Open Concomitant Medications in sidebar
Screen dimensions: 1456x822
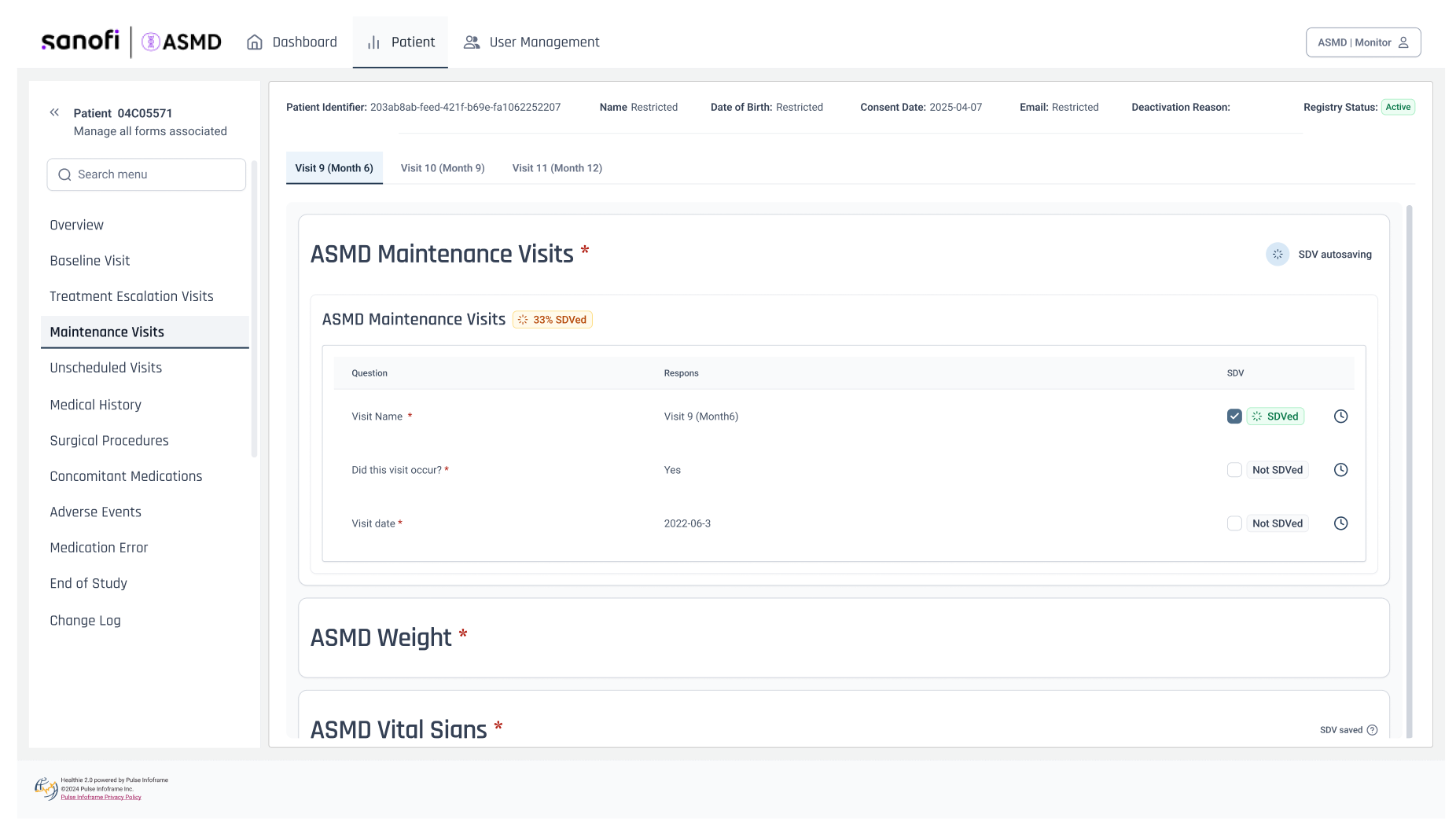[126, 476]
